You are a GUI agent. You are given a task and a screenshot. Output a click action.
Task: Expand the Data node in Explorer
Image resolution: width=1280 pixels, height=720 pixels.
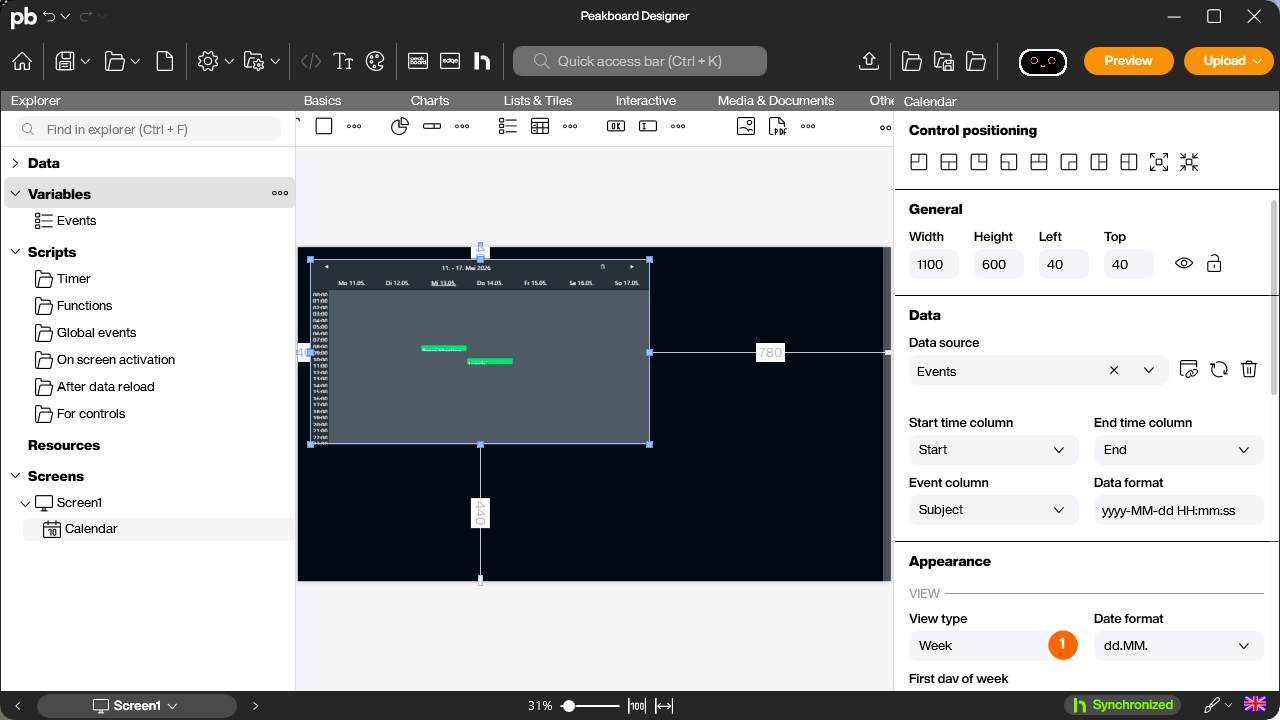tap(15, 163)
